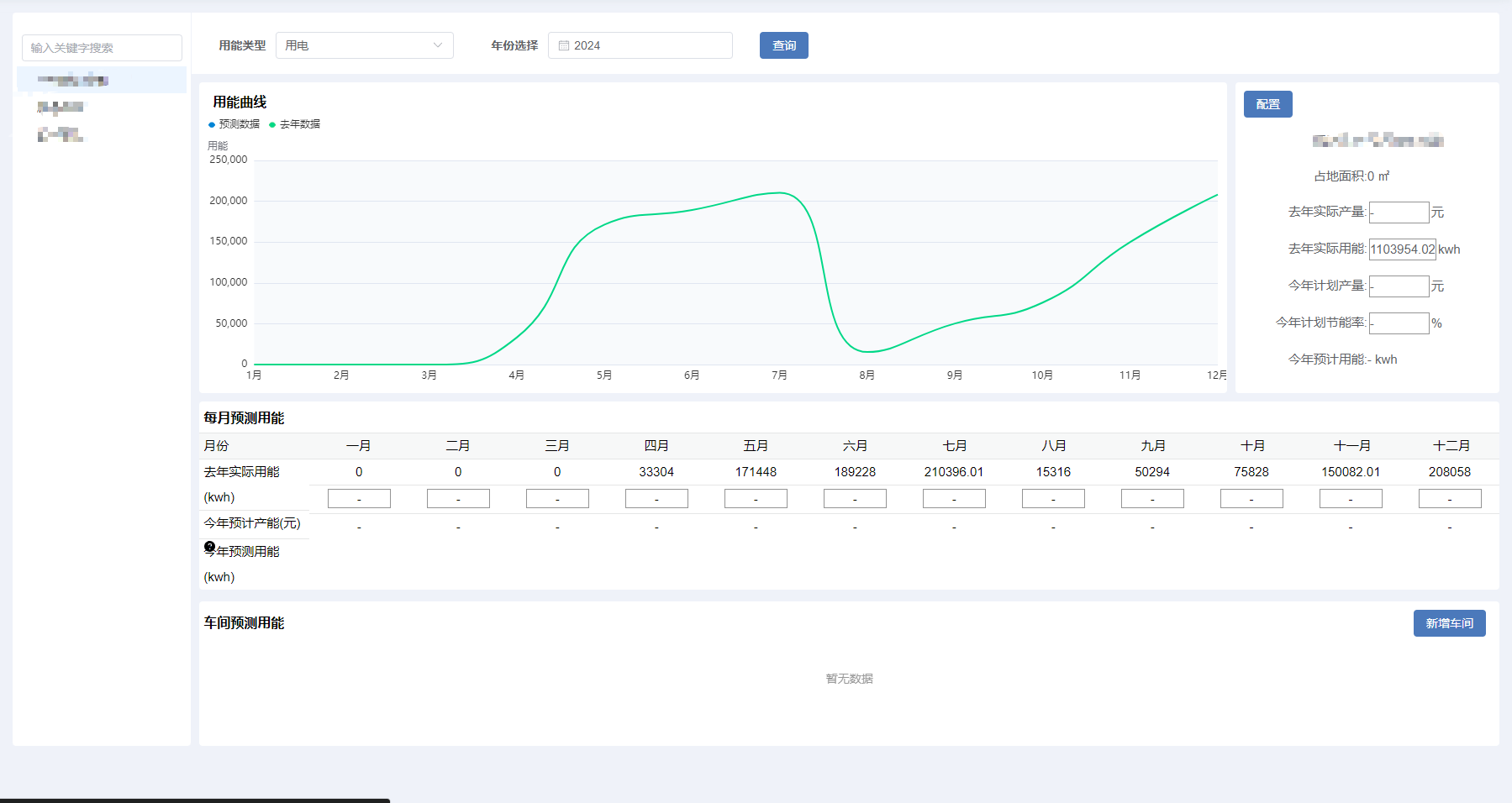The width and height of the screenshot is (1512, 803).
Task: Click the 十一月 forecast production input
Action: (x=1351, y=499)
